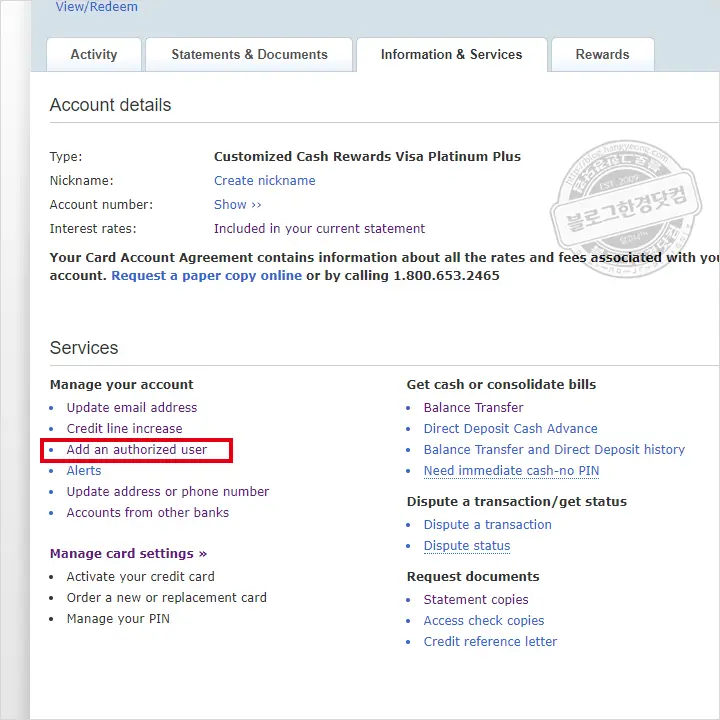The image size is (720, 720).
Task: Click Update email address link
Action: [132, 408]
